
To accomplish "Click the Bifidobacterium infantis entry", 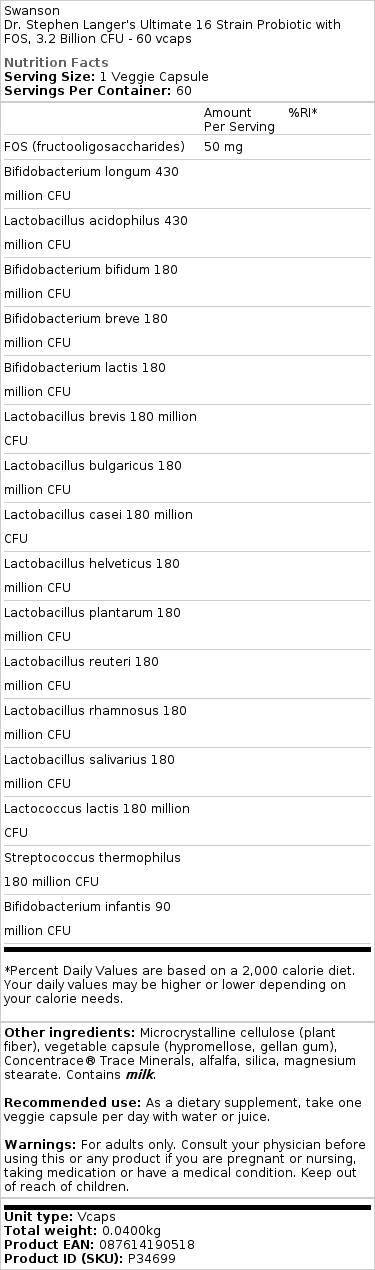I will (88, 918).
